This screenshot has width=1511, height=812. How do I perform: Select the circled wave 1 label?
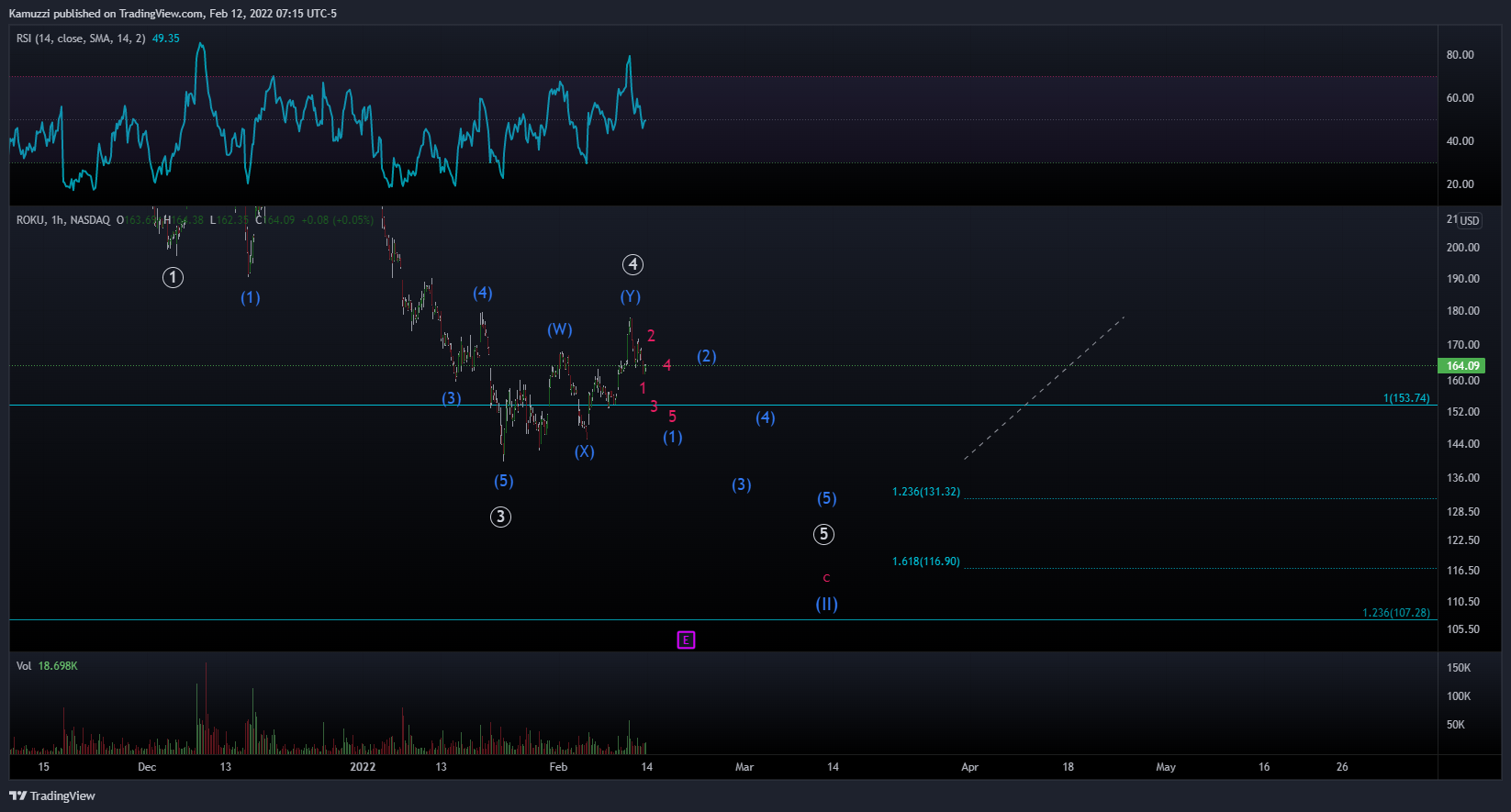coord(173,277)
